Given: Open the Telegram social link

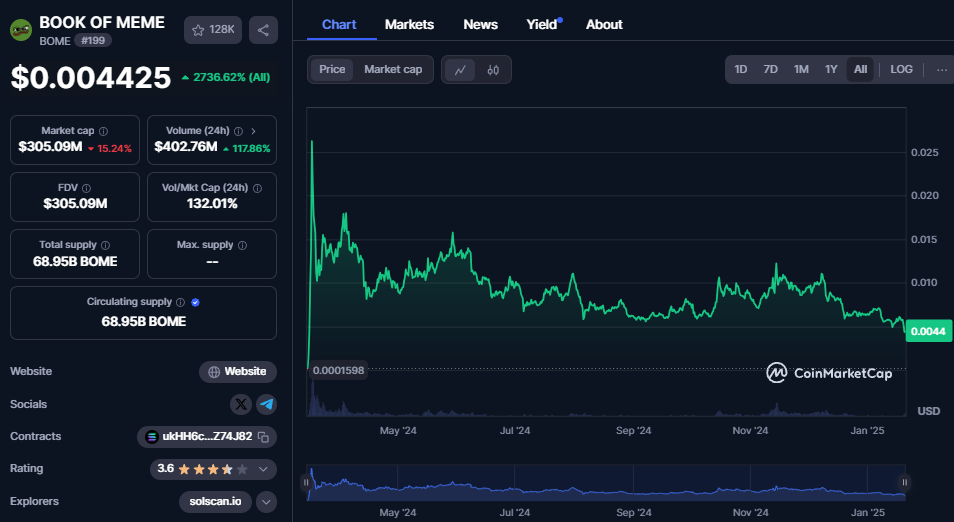Looking at the screenshot, I should click(x=266, y=404).
